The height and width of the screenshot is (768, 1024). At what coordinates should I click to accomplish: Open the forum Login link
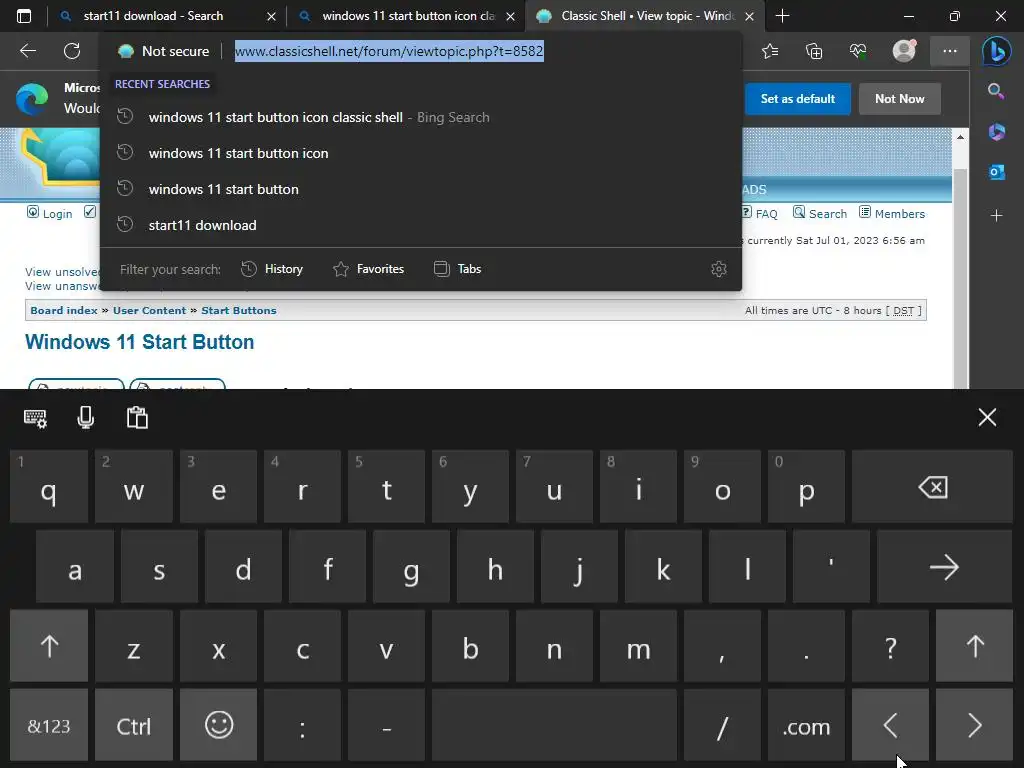[50, 213]
